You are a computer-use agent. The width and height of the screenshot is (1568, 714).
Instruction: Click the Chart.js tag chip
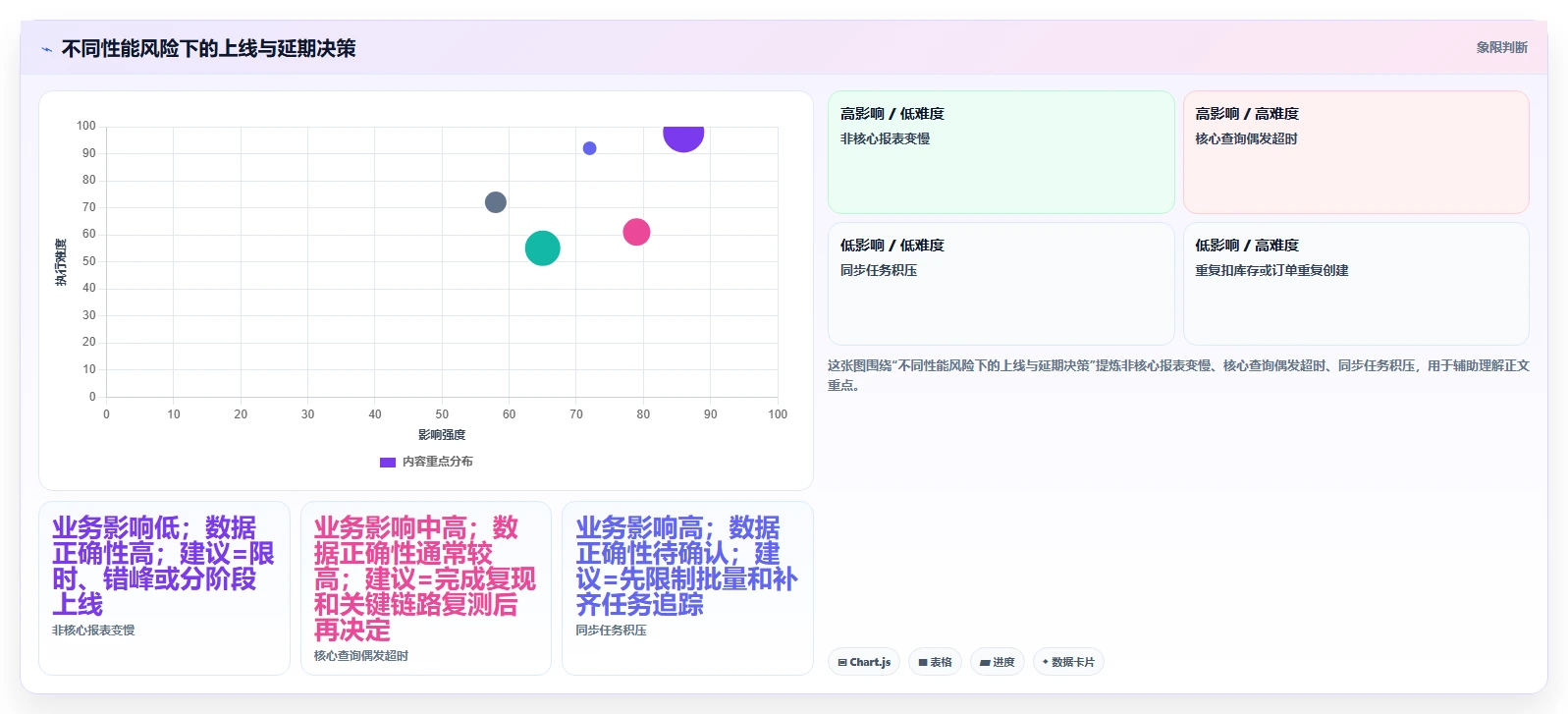point(864,662)
